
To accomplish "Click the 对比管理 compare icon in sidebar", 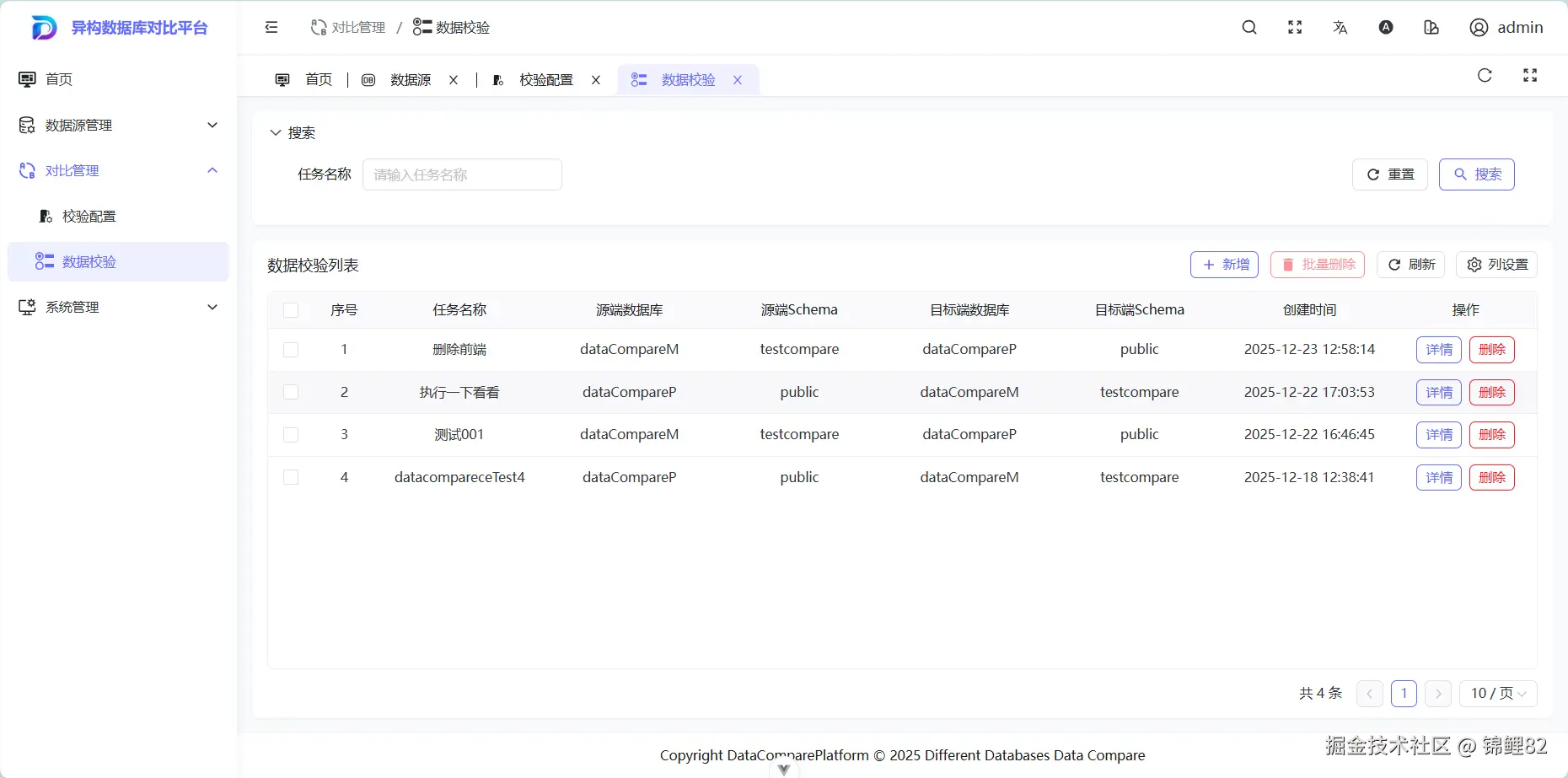I will click(x=27, y=170).
